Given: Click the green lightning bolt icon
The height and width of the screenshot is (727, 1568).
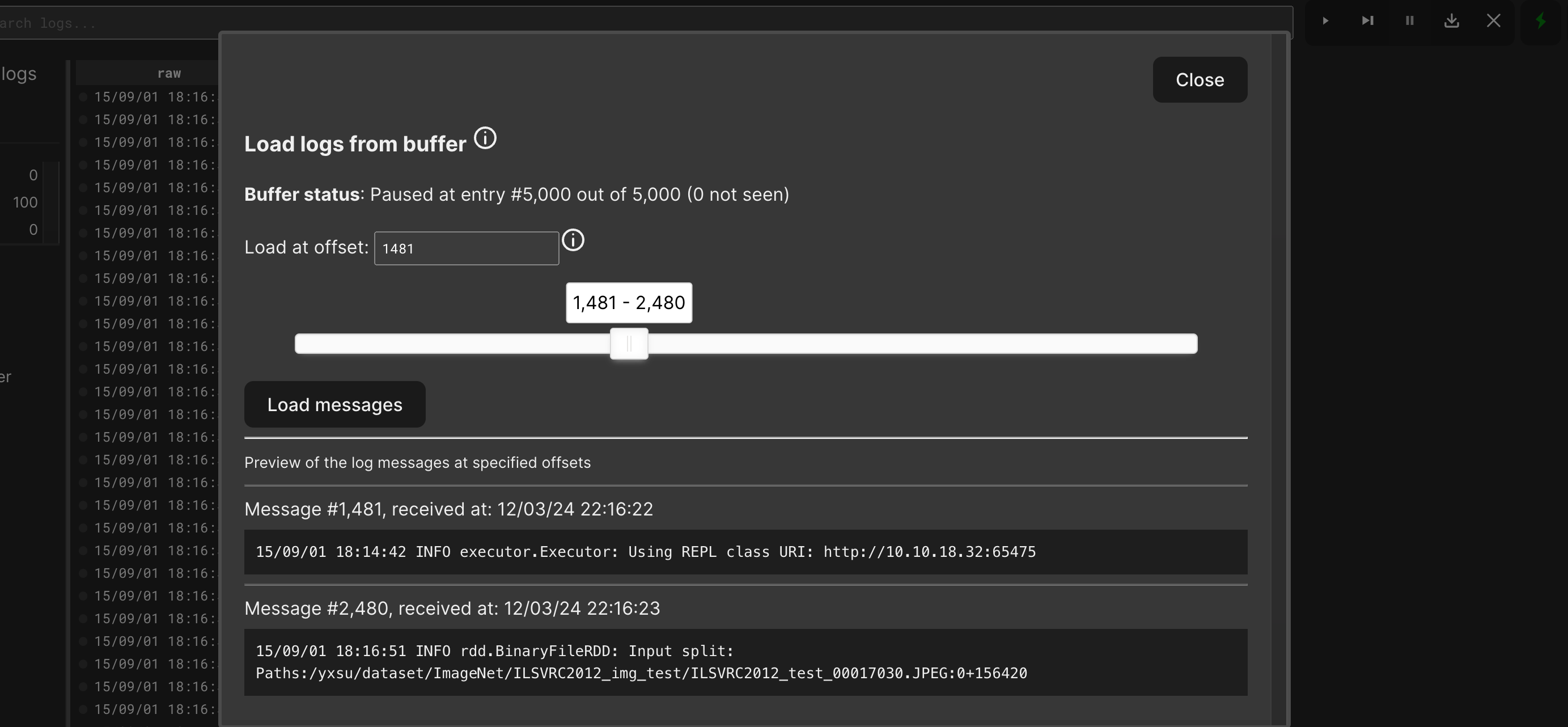Looking at the screenshot, I should coord(1541,21).
